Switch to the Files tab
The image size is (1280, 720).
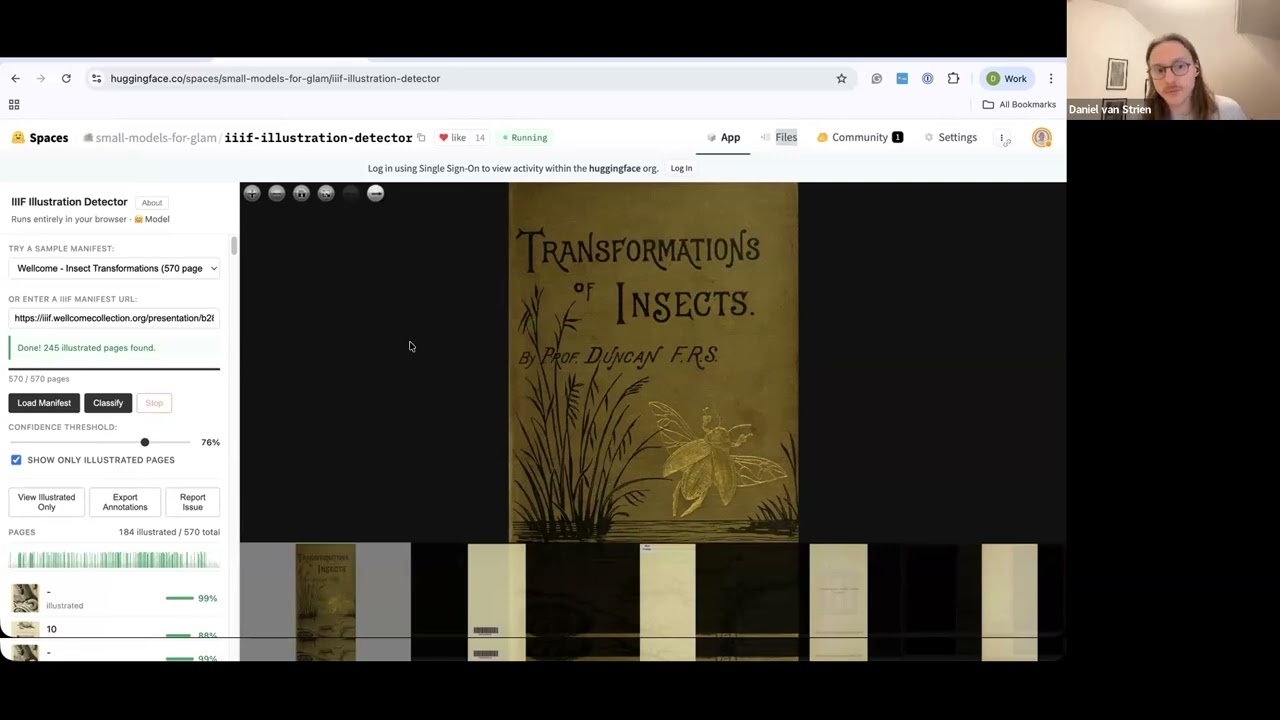pos(778,137)
